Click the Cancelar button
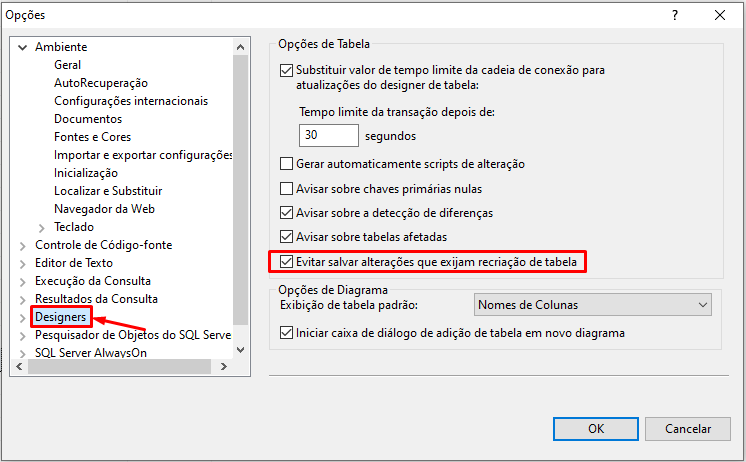Screen dimensions: 746x462 coord(687,428)
